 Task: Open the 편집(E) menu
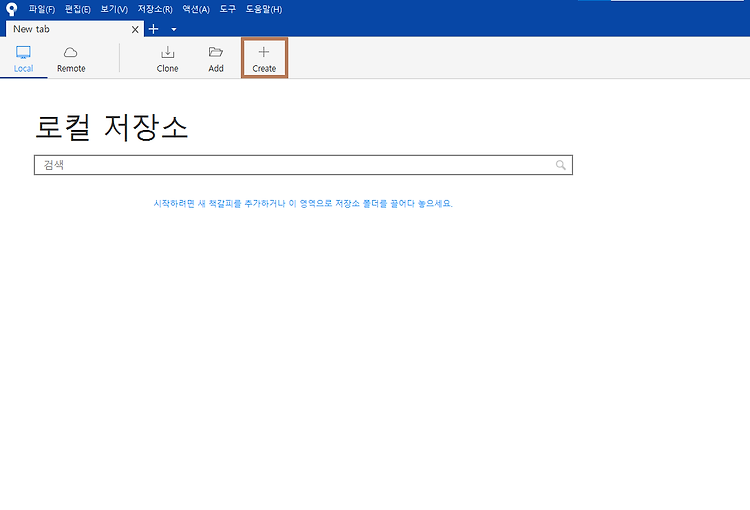[77, 9]
